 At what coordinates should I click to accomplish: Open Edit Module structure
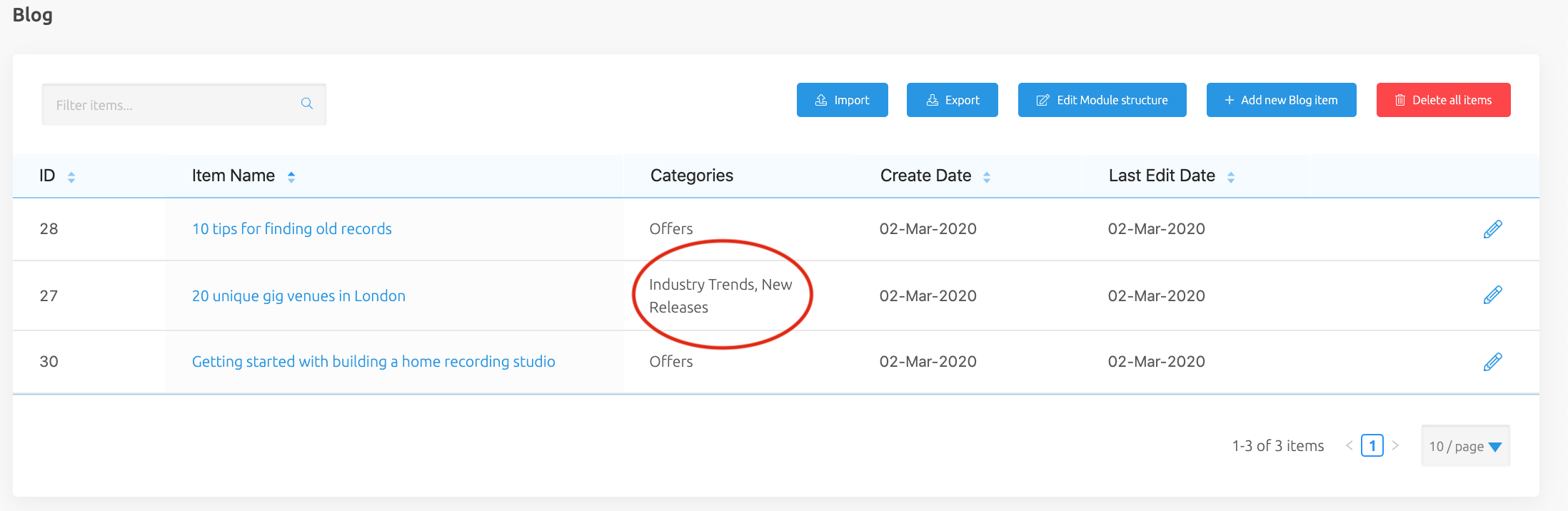coord(1102,100)
